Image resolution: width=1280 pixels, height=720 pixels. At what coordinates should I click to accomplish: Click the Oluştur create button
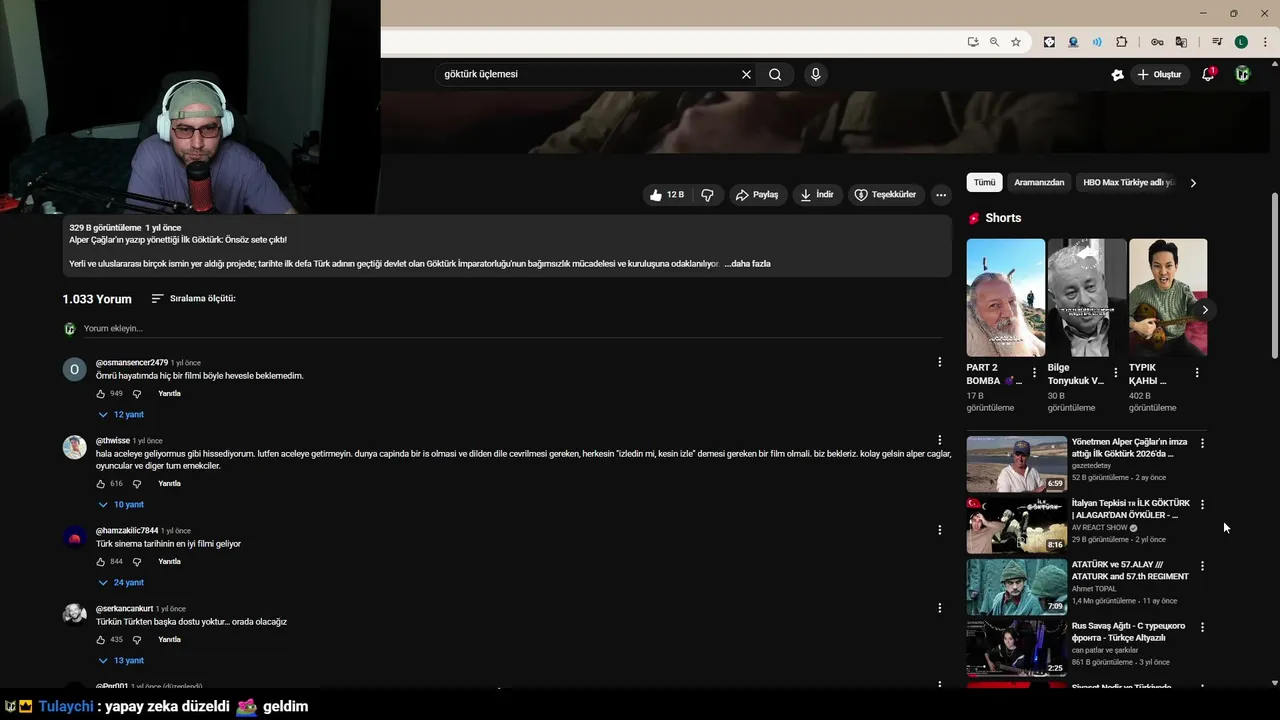(1160, 74)
